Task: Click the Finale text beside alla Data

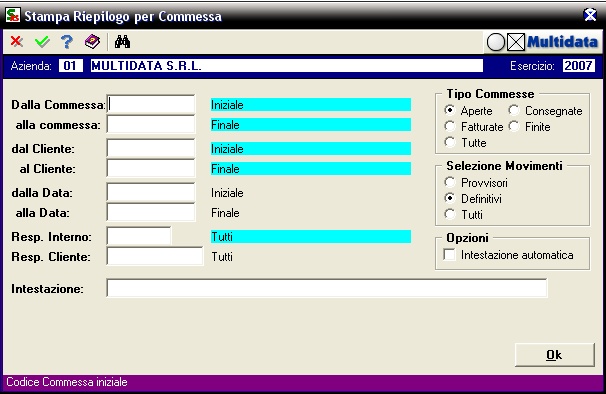Action: point(225,213)
